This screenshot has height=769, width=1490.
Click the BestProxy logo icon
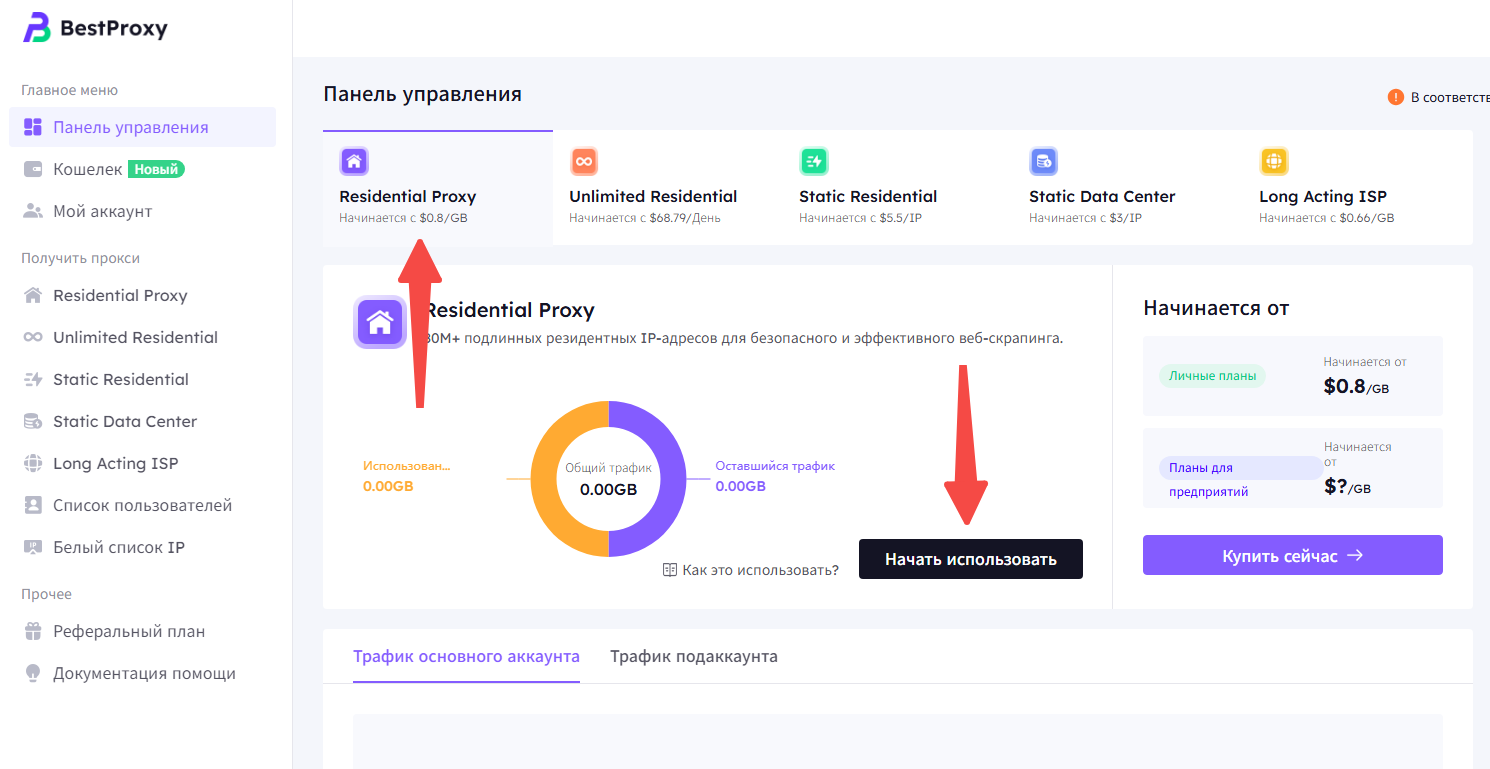coord(37,28)
